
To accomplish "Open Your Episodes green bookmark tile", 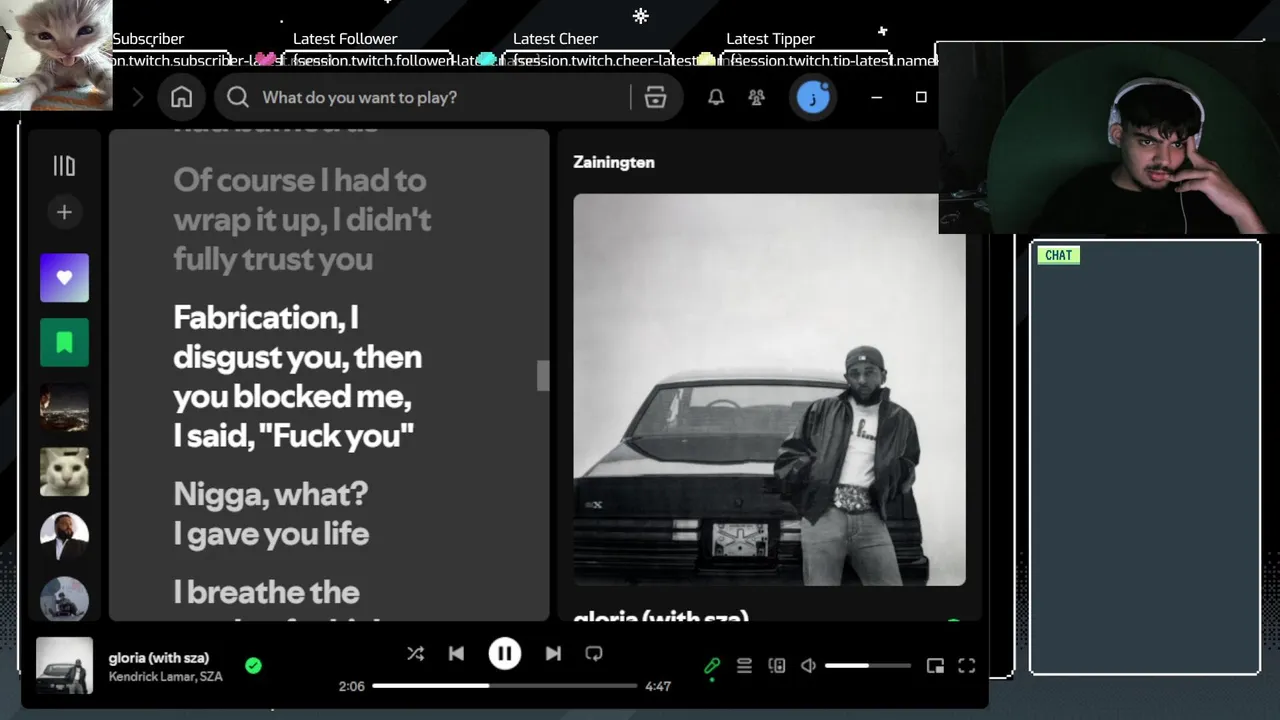I will coord(64,343).
